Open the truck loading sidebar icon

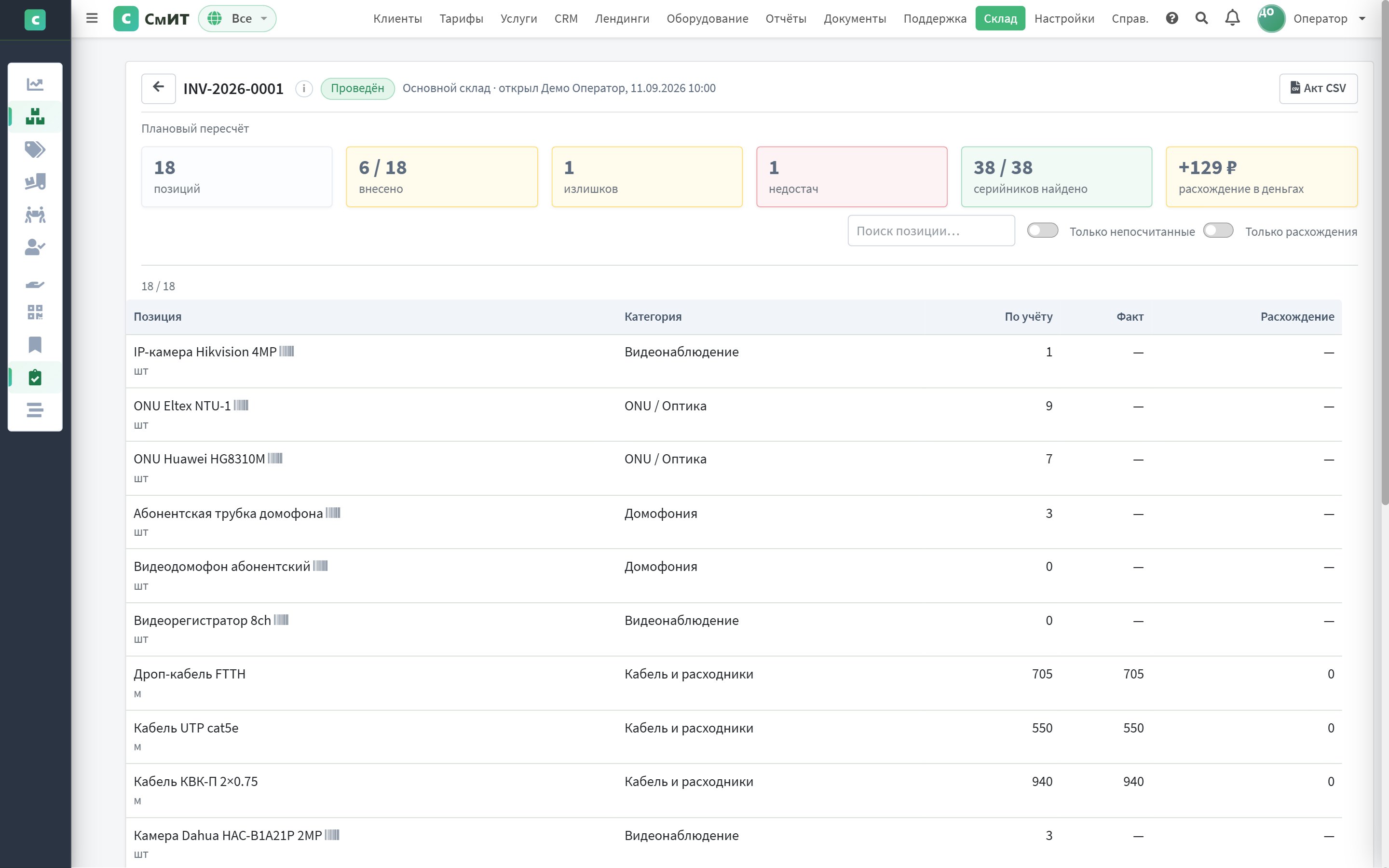point(35,182)
